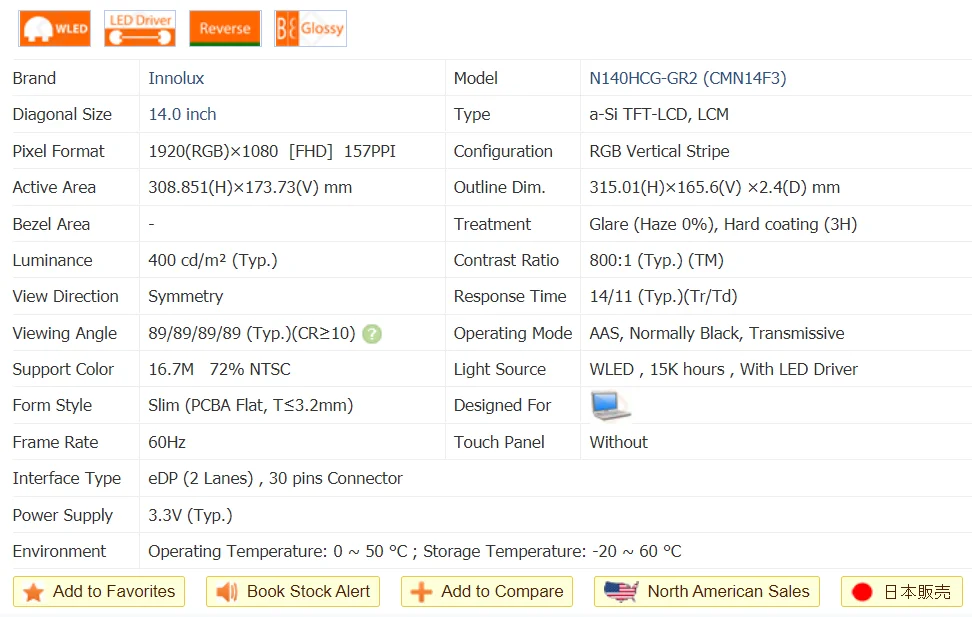Open the Innolux brand link
This screenshot has width=972, height=617.
click(x=176, y=78)
